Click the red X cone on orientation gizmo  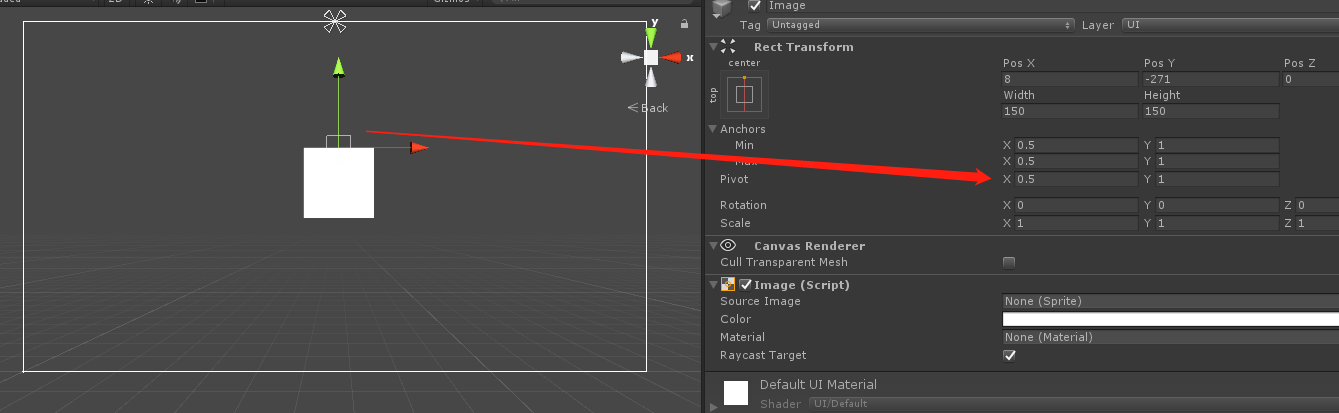tap(671, 58)
